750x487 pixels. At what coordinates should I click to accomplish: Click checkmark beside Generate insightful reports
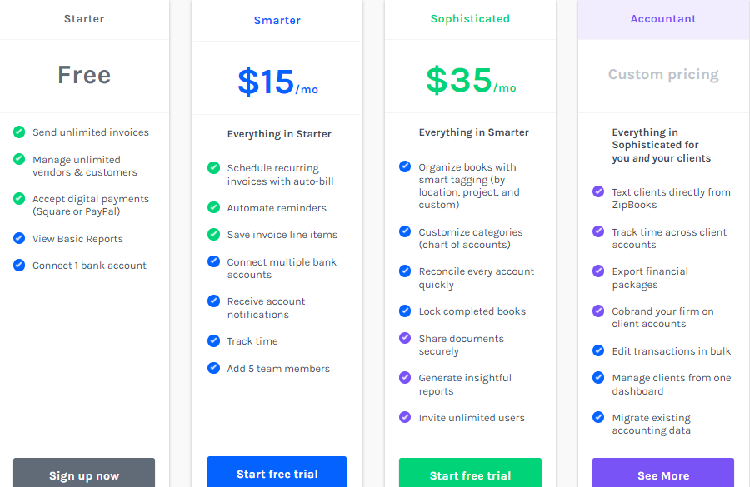pos(405,377)
